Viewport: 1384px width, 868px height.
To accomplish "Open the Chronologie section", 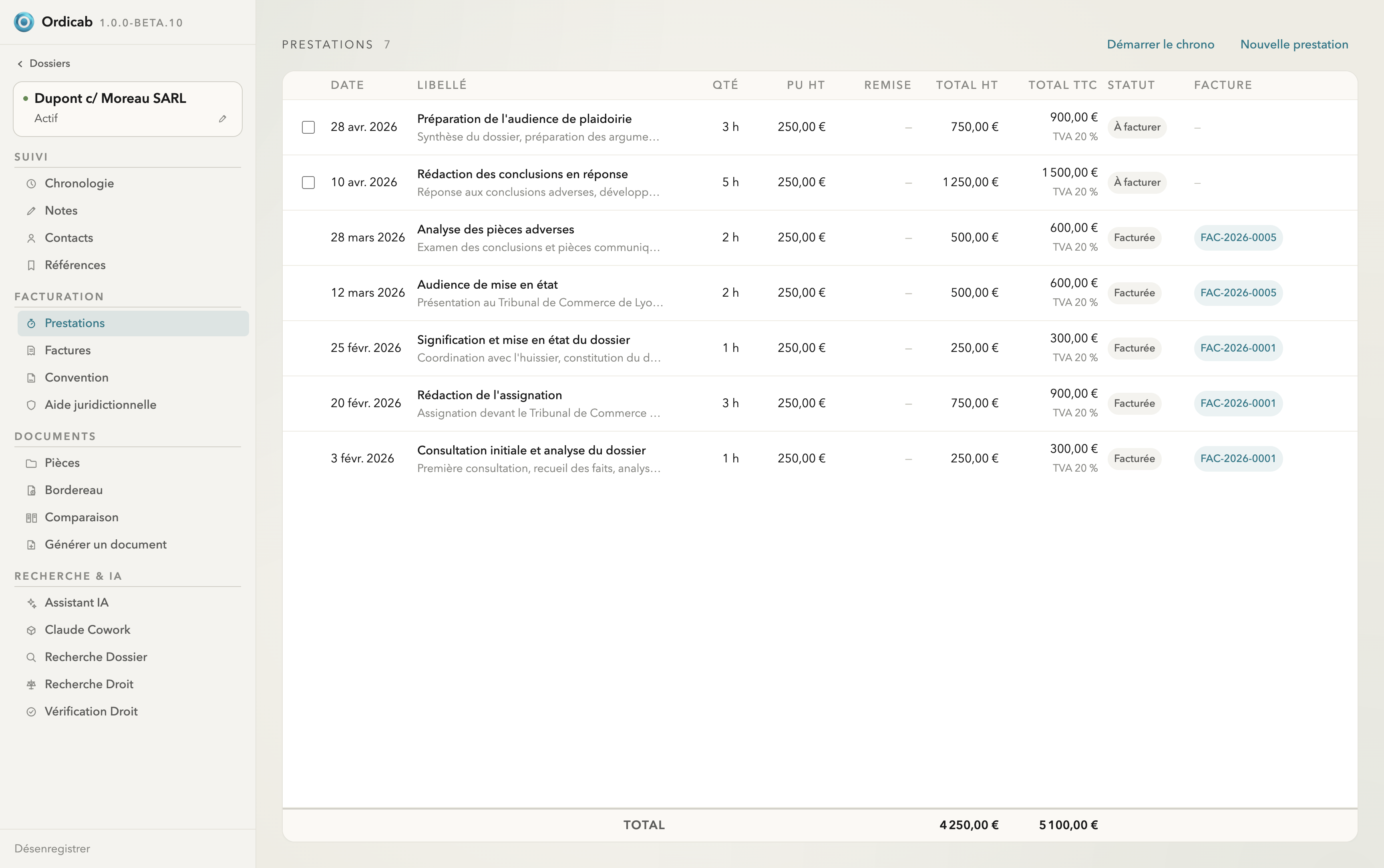I will point(133,184).
